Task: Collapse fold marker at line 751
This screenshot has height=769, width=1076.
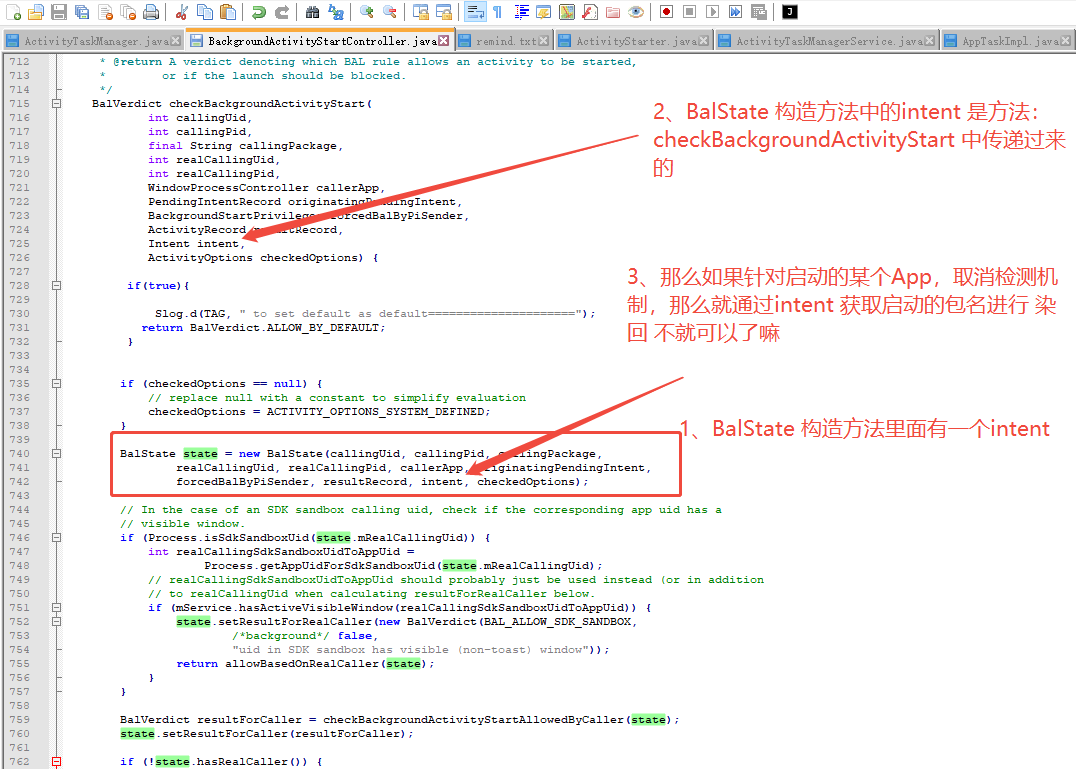Action: tap(56, 608)
